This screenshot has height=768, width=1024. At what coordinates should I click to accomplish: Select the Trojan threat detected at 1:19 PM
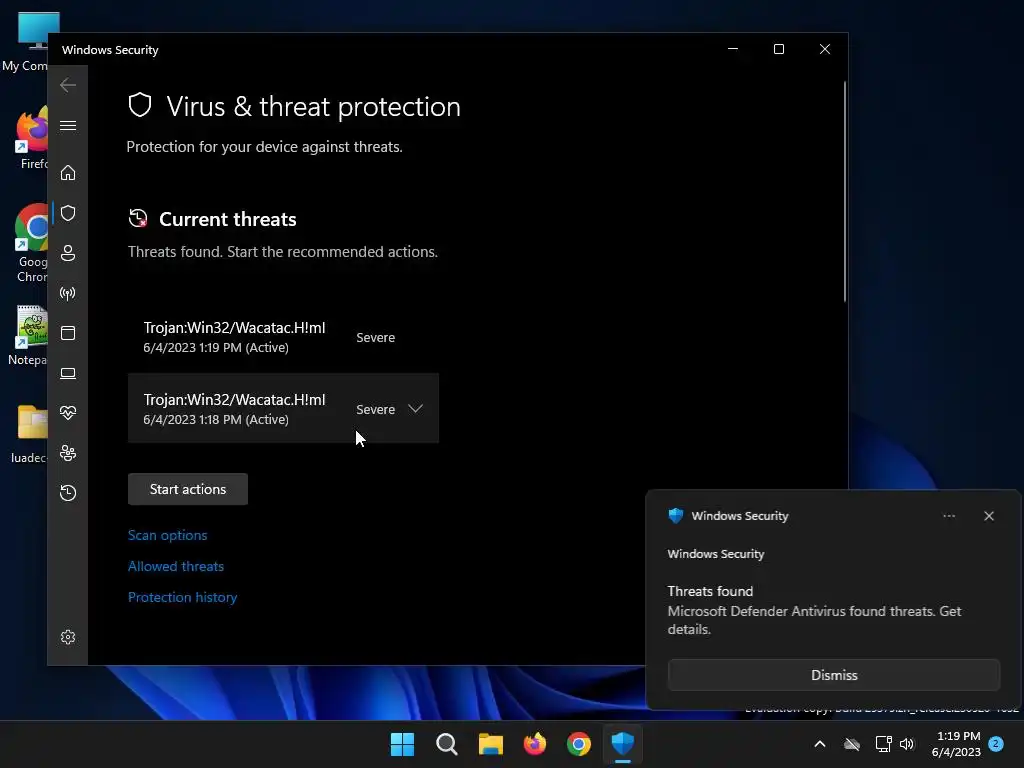pos(283,337)
